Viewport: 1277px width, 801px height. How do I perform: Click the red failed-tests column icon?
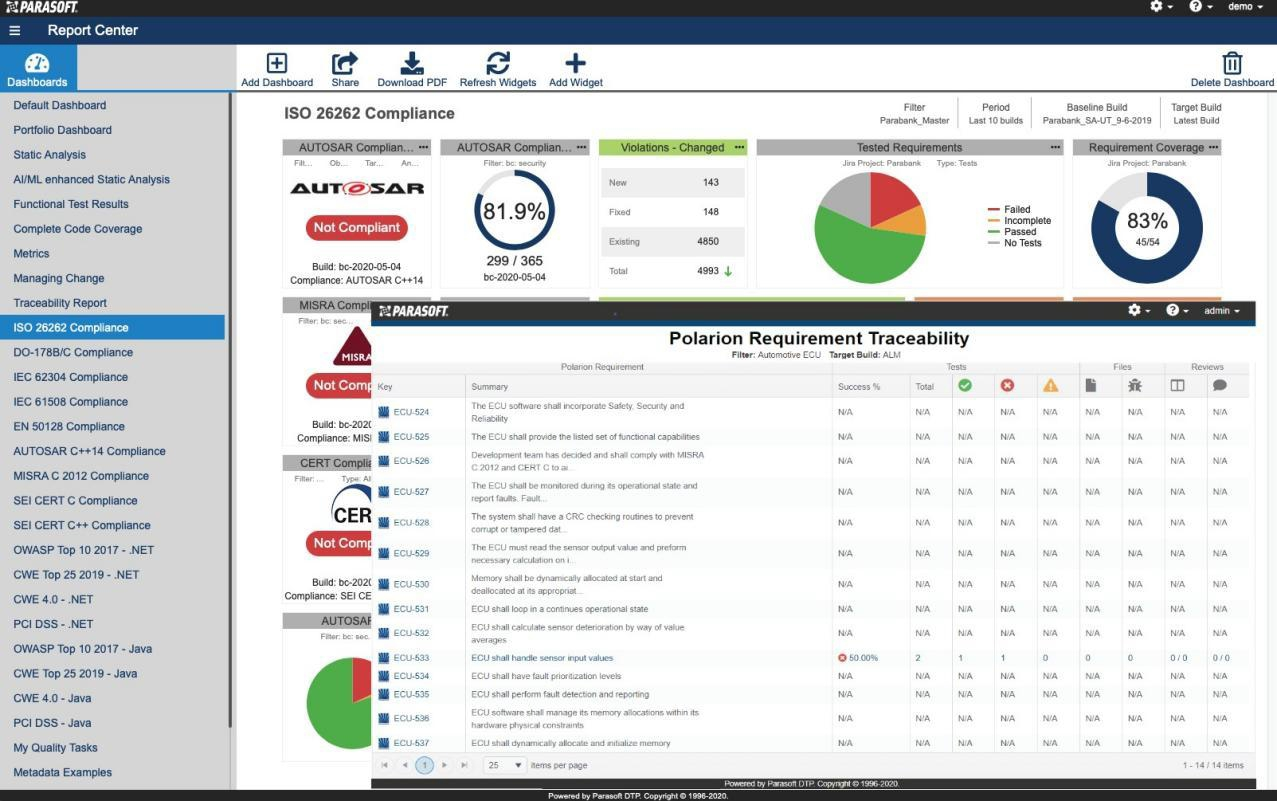(1007, 385)
